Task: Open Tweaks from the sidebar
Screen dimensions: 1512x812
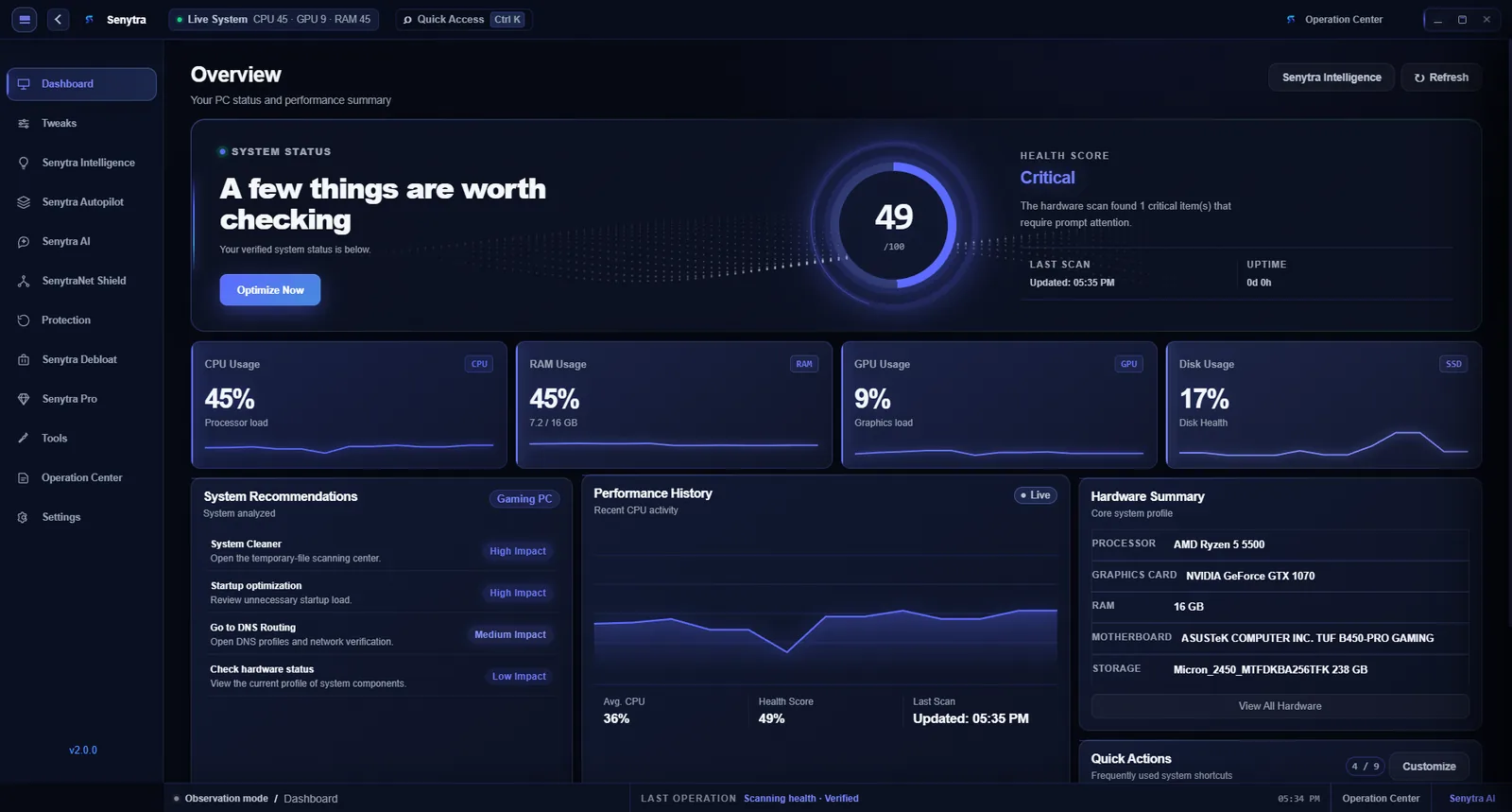Action: pyautogui.click(x=81, y=124)
